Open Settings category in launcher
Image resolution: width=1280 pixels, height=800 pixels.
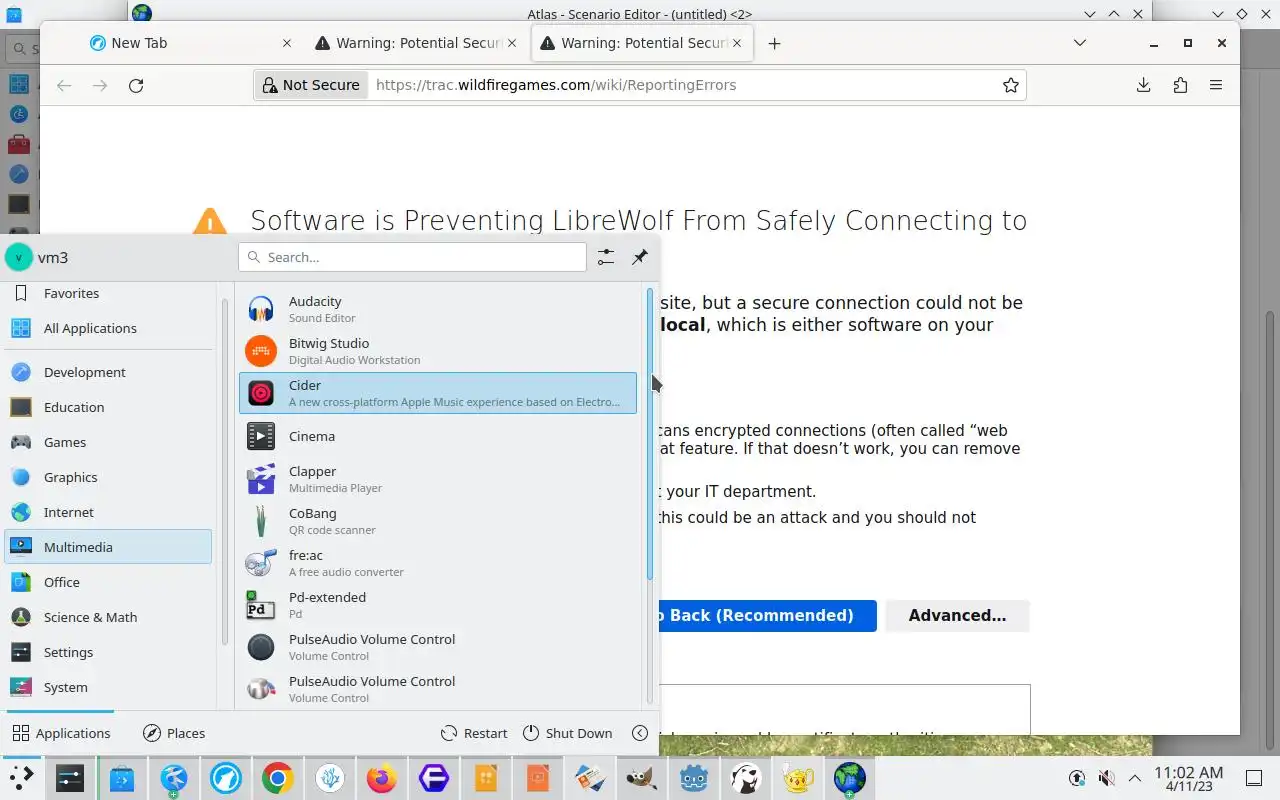coord(108,652)
